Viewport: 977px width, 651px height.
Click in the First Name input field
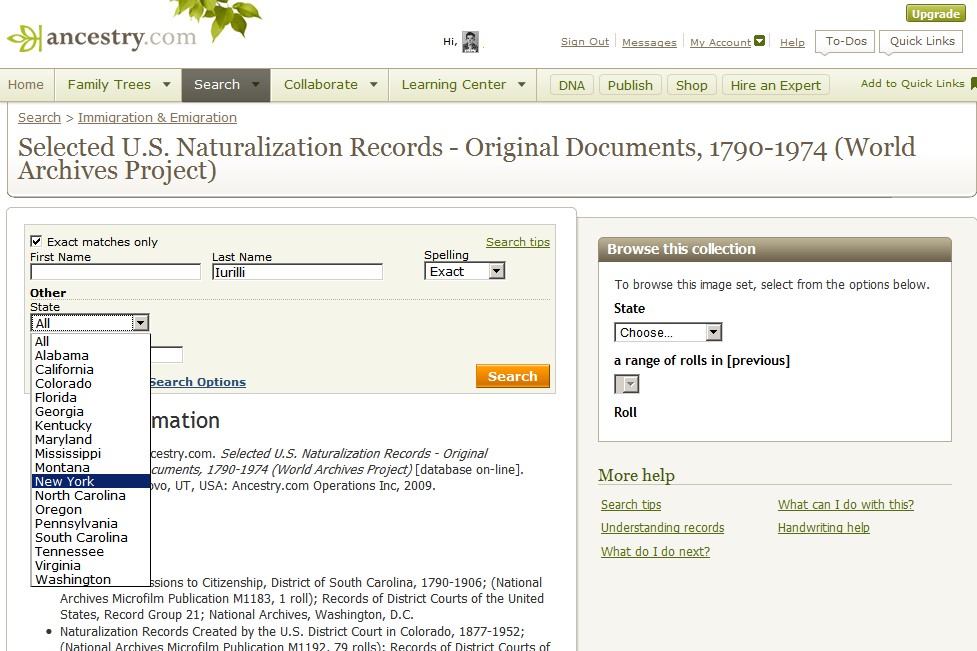(115, 272)
